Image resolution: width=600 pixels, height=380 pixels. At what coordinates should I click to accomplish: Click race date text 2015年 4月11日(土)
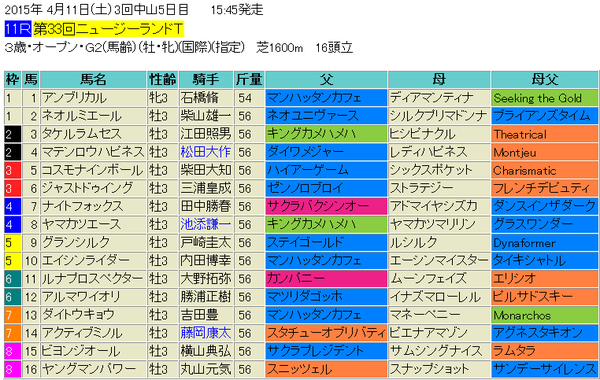click(58, 9)
